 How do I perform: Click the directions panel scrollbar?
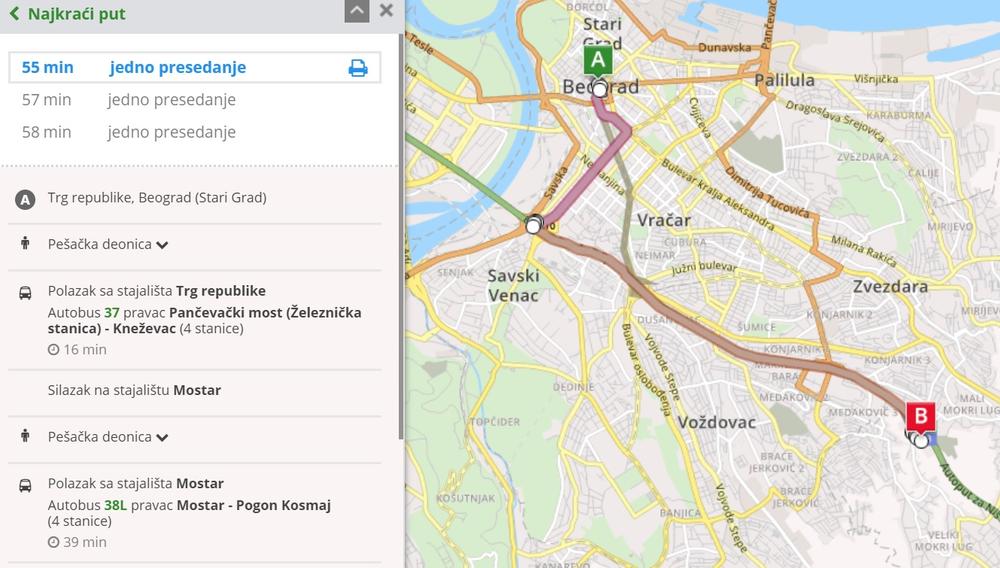click(x=401, y=236)
